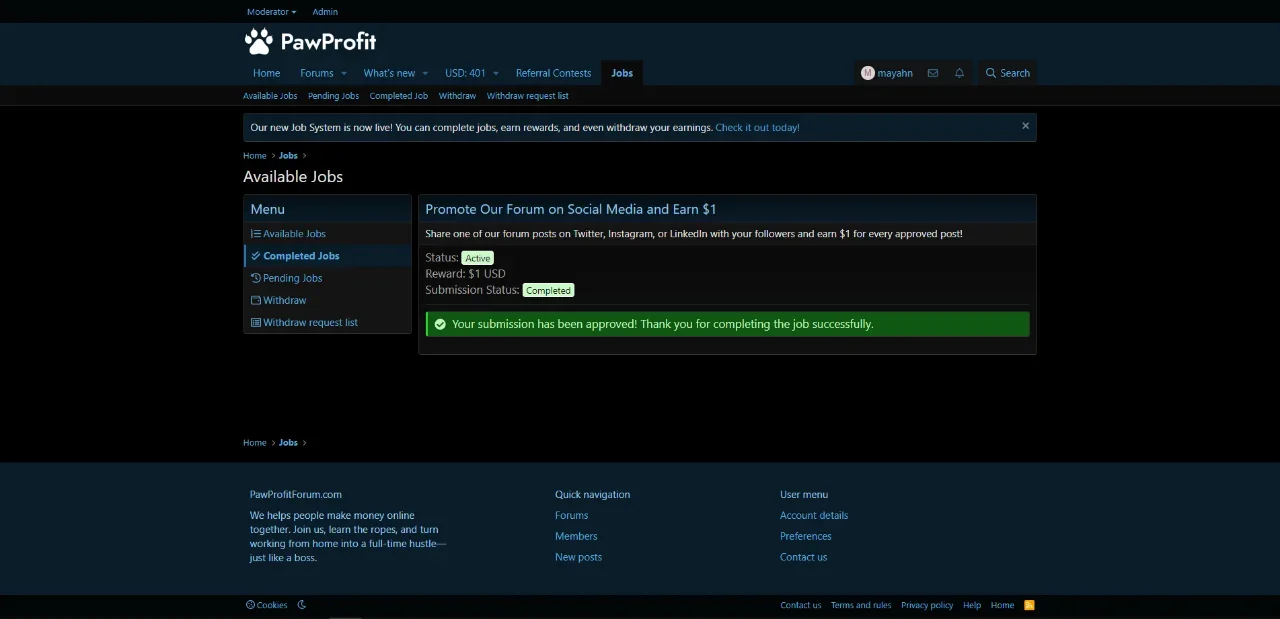This screenshot has width=1280, height=619.
Task: Expand the USD: 401 dropdown arrow
Action: tap(495, 73)
